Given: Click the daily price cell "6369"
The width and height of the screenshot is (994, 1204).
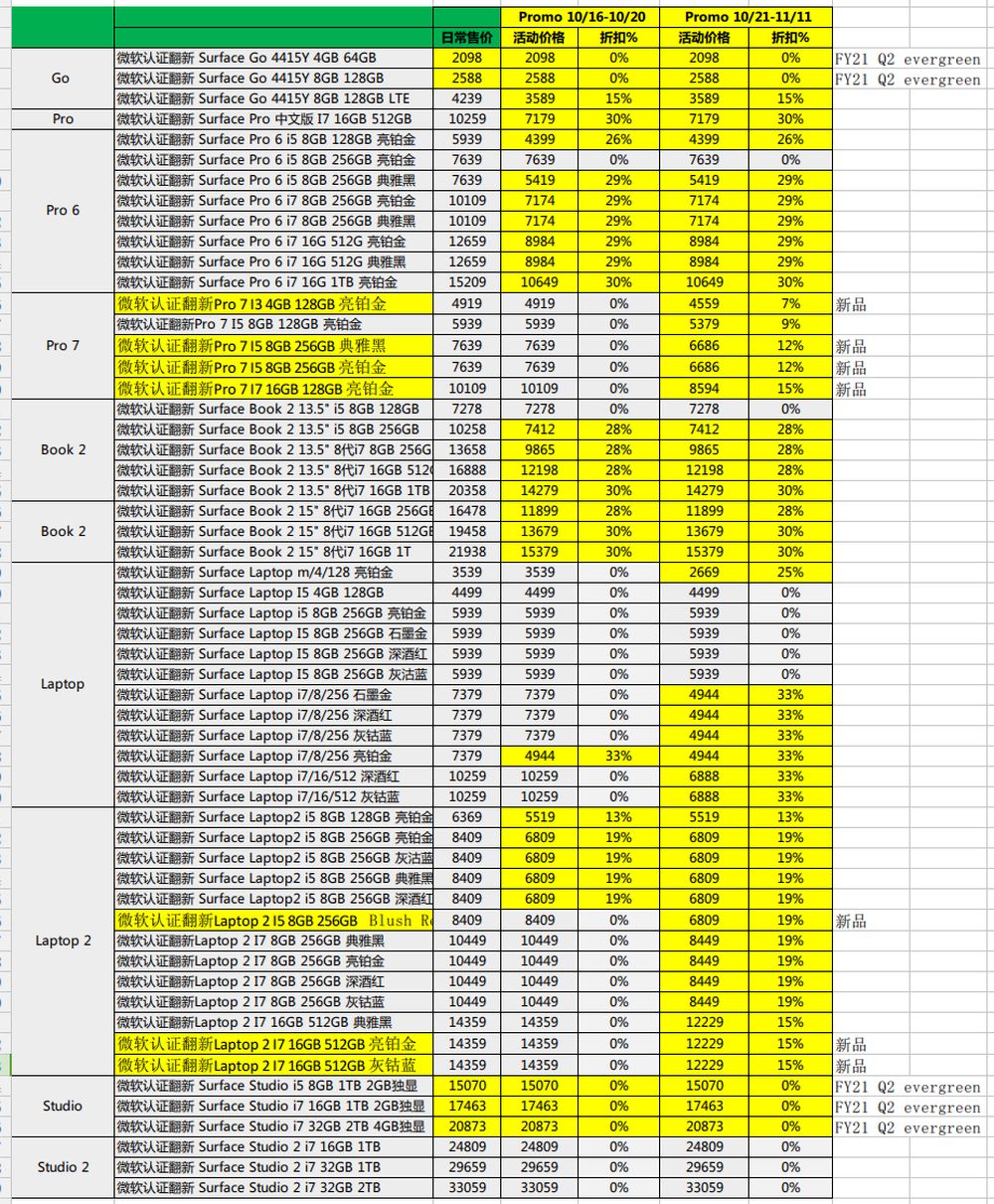Looking at the screenshot, I should [x=466, y=817].
